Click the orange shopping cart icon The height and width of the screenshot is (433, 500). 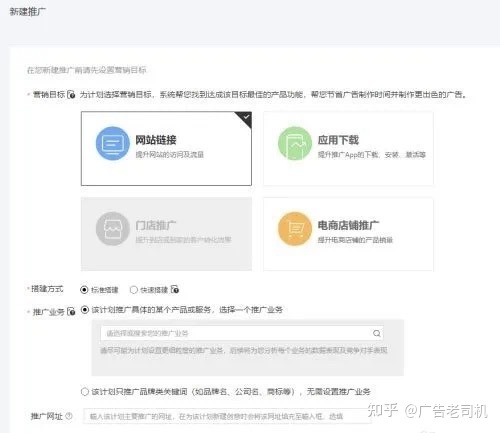coord(295,229)
